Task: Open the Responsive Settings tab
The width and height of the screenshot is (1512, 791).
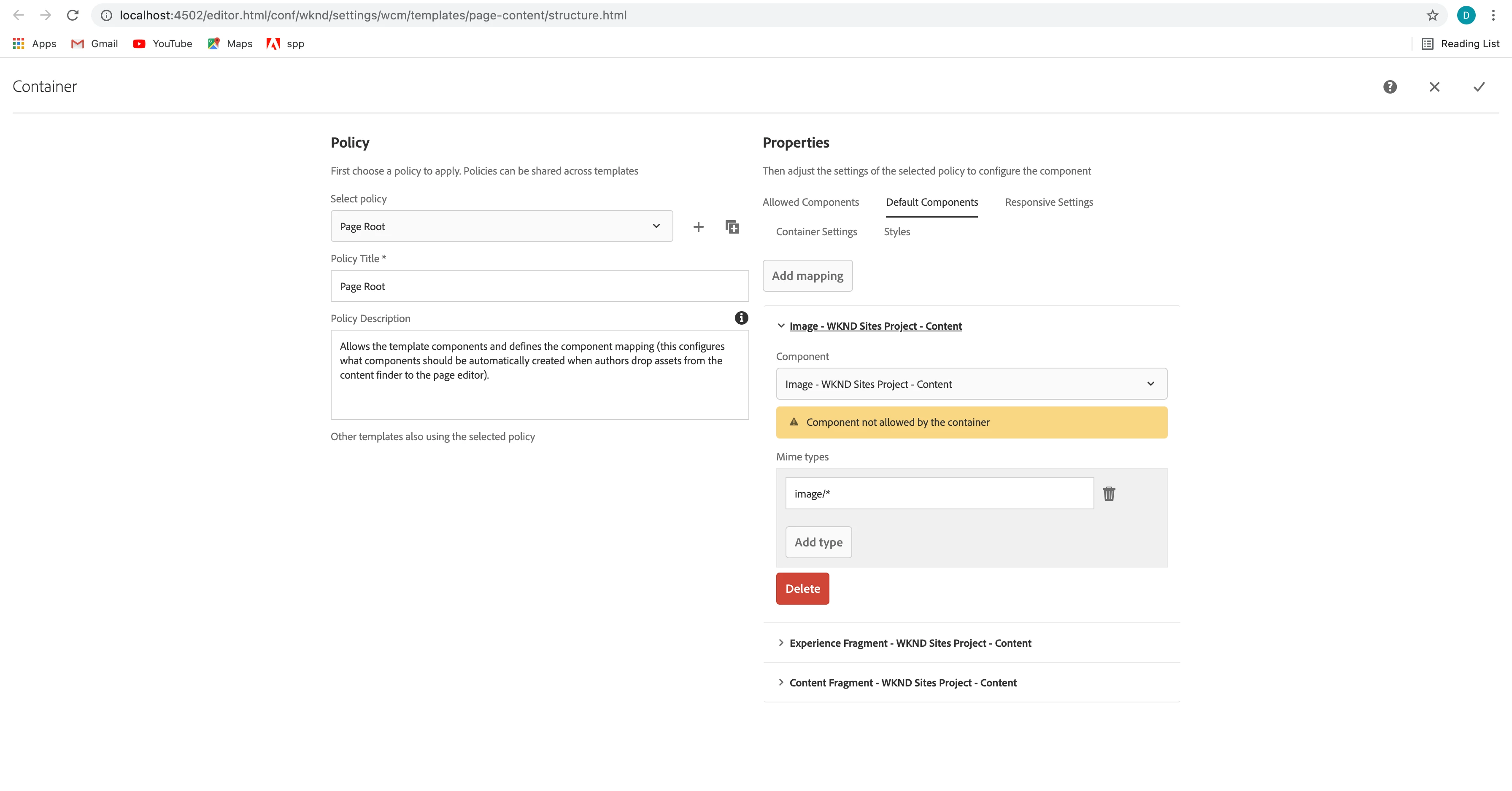Action: coord(1048,202)
